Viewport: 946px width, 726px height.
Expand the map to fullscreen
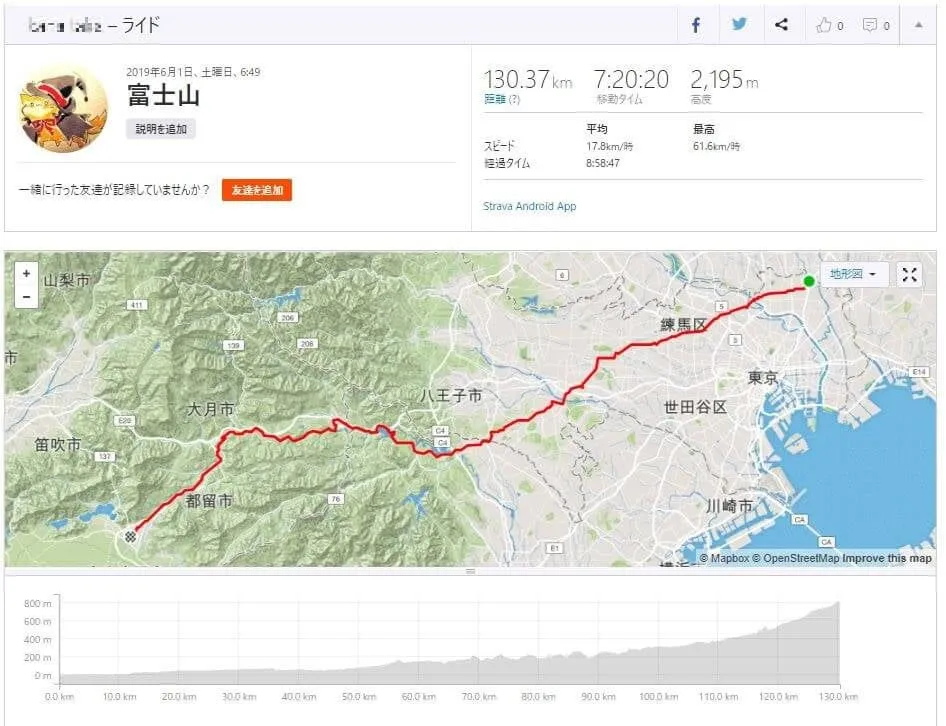click(x=909, y=275)
